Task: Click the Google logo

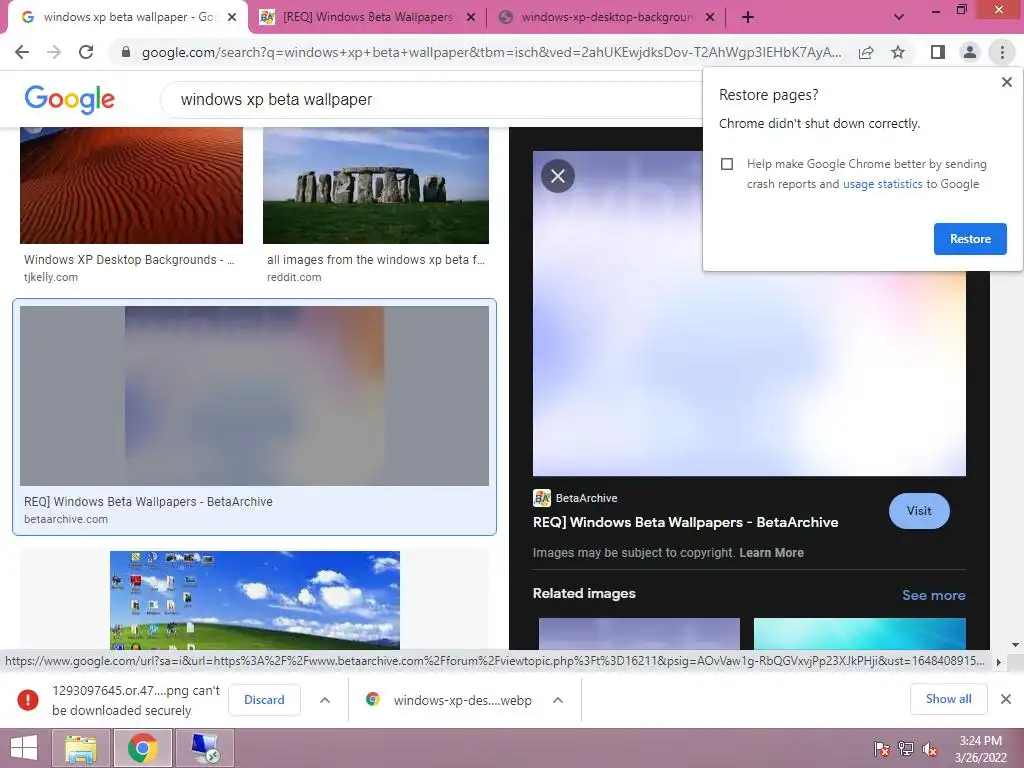Action: tap(69, 99)
